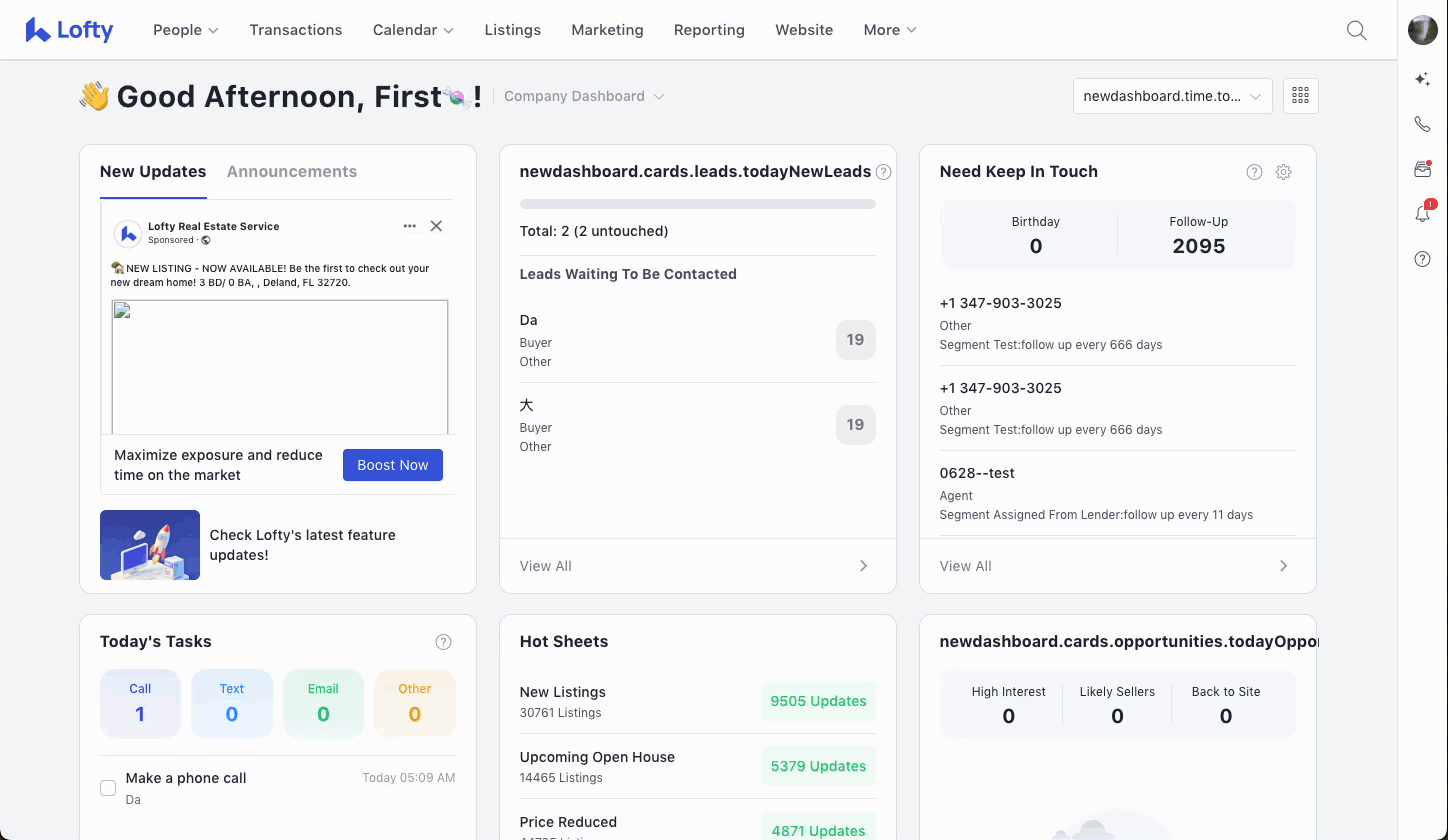Open the notifications bell icon
Screen dimensions: 1448x840
pyautogui.click(x=1422, y=214)
